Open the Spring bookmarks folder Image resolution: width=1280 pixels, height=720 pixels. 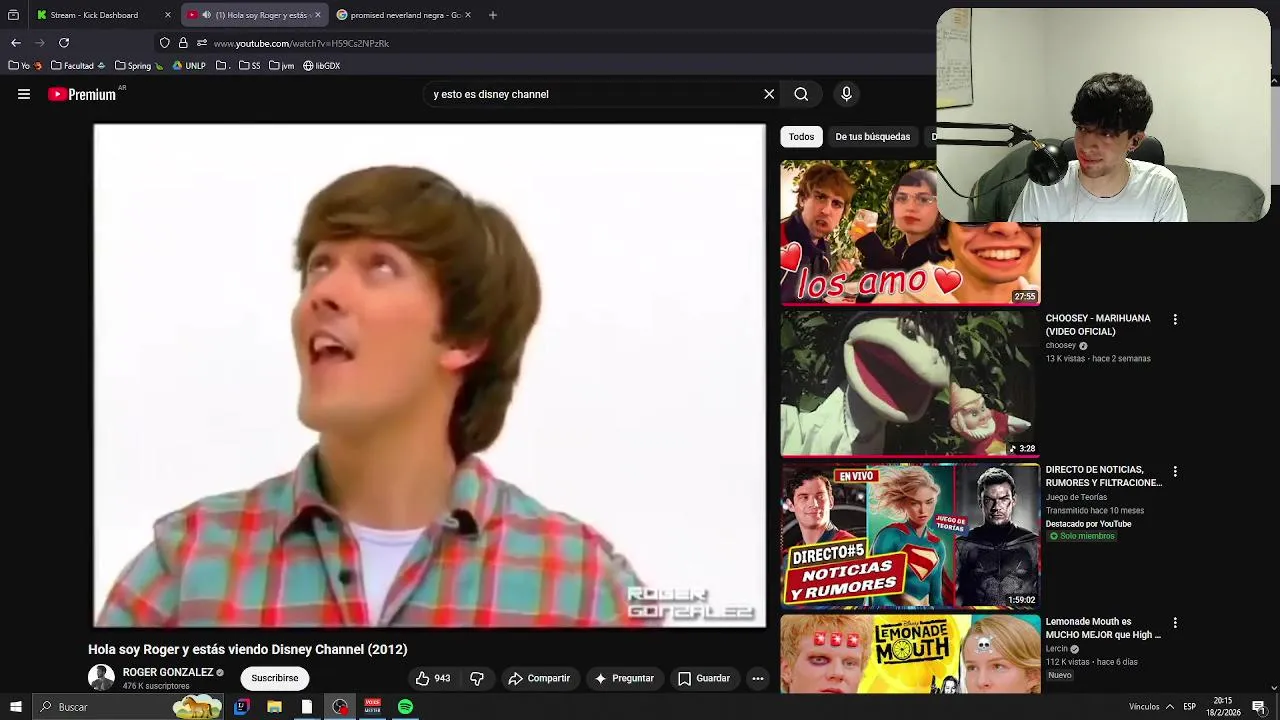[x=138, y=66]
